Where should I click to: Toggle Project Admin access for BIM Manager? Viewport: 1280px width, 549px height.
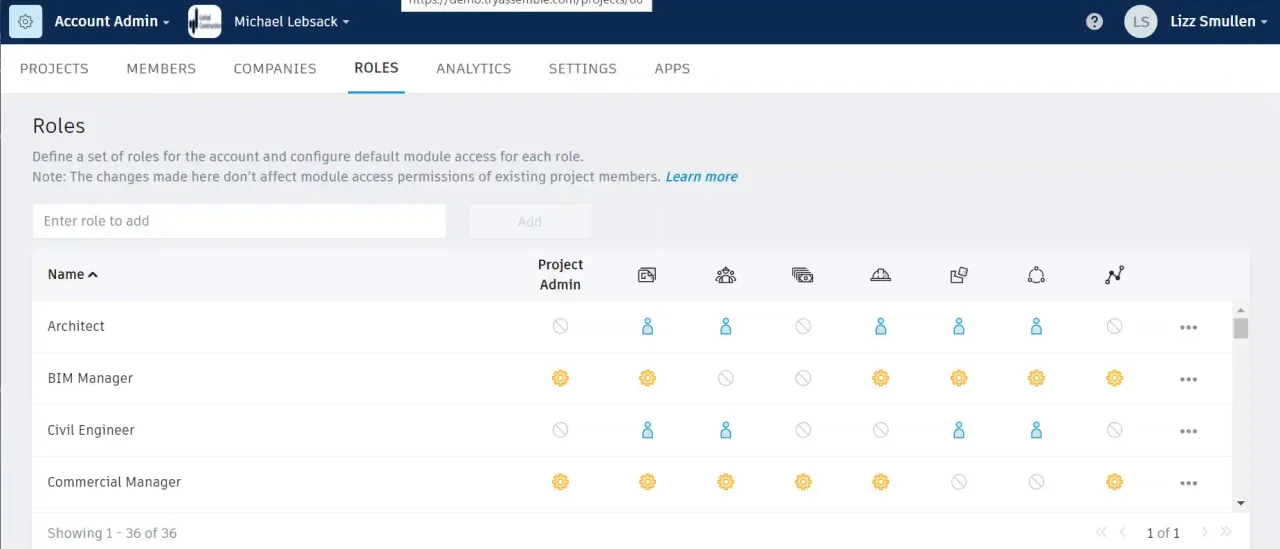click(x=560, y=378)
